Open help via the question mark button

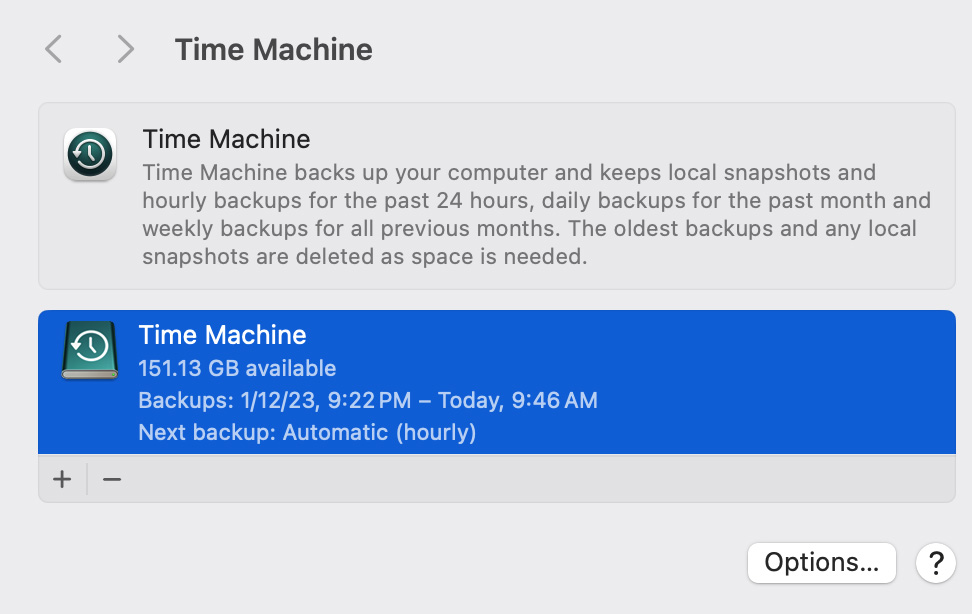click(x=935, y=562)
